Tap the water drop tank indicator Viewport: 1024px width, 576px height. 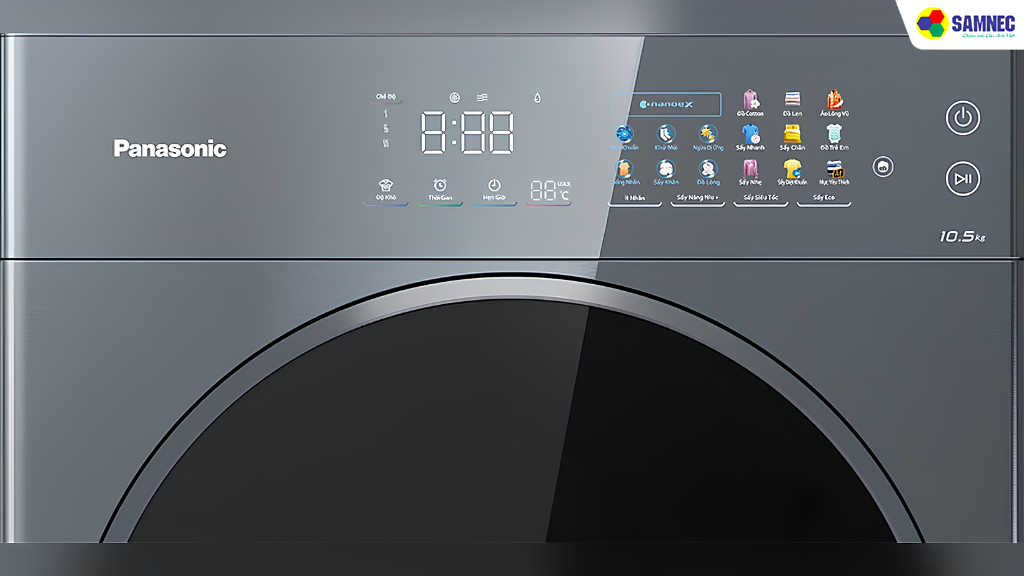tap(537, 98)
